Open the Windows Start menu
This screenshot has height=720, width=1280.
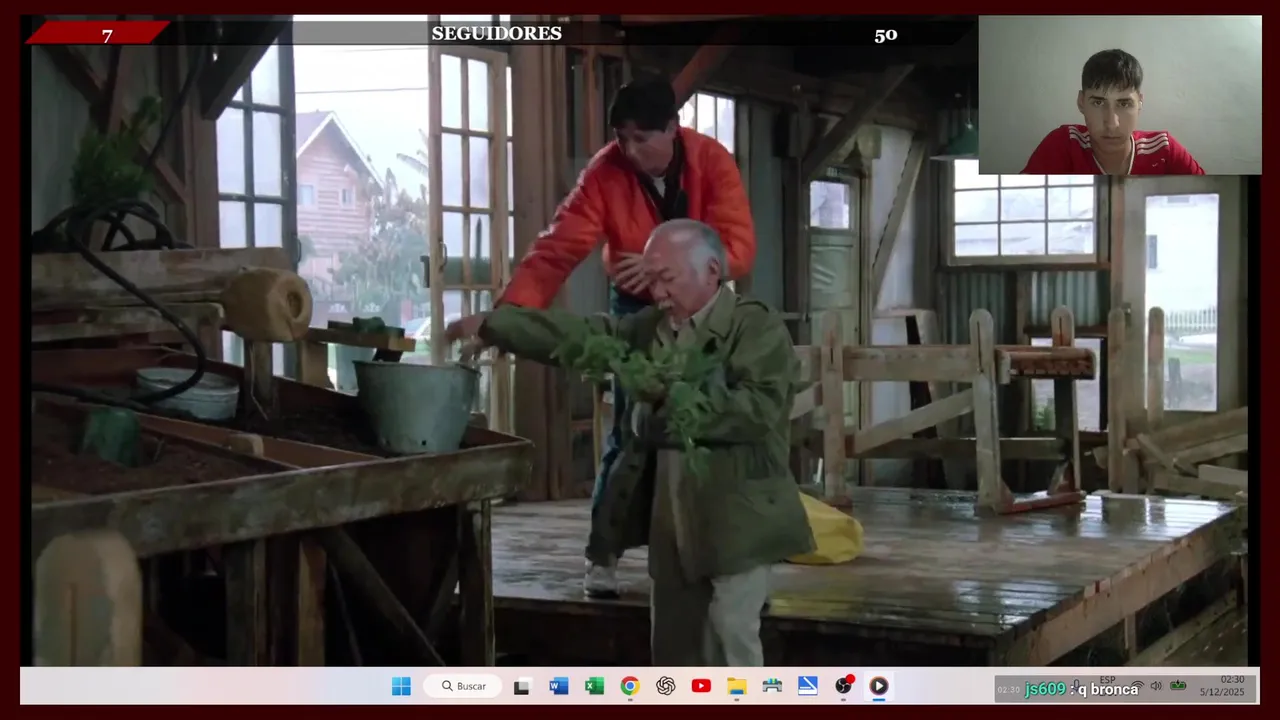pos(401,686)
